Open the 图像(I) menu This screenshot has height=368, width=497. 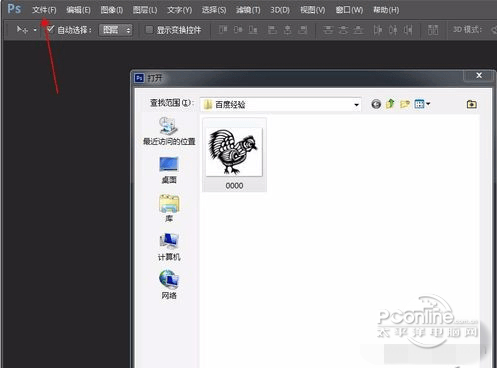click(x=112, y=10)
